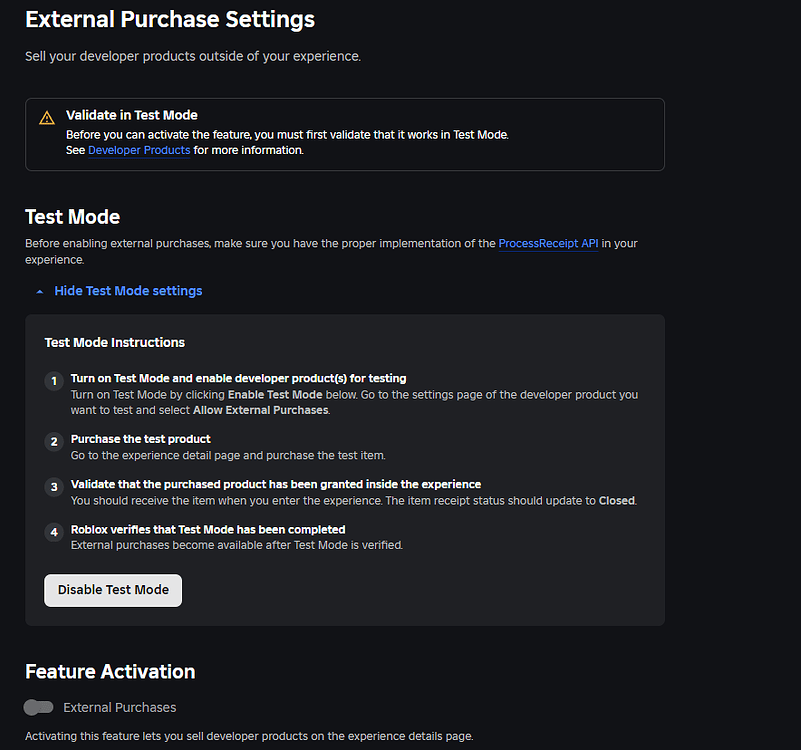Click step 'Purchase the test product'
Viewport: 801px width, 750px height.
[x=140, y=439]
